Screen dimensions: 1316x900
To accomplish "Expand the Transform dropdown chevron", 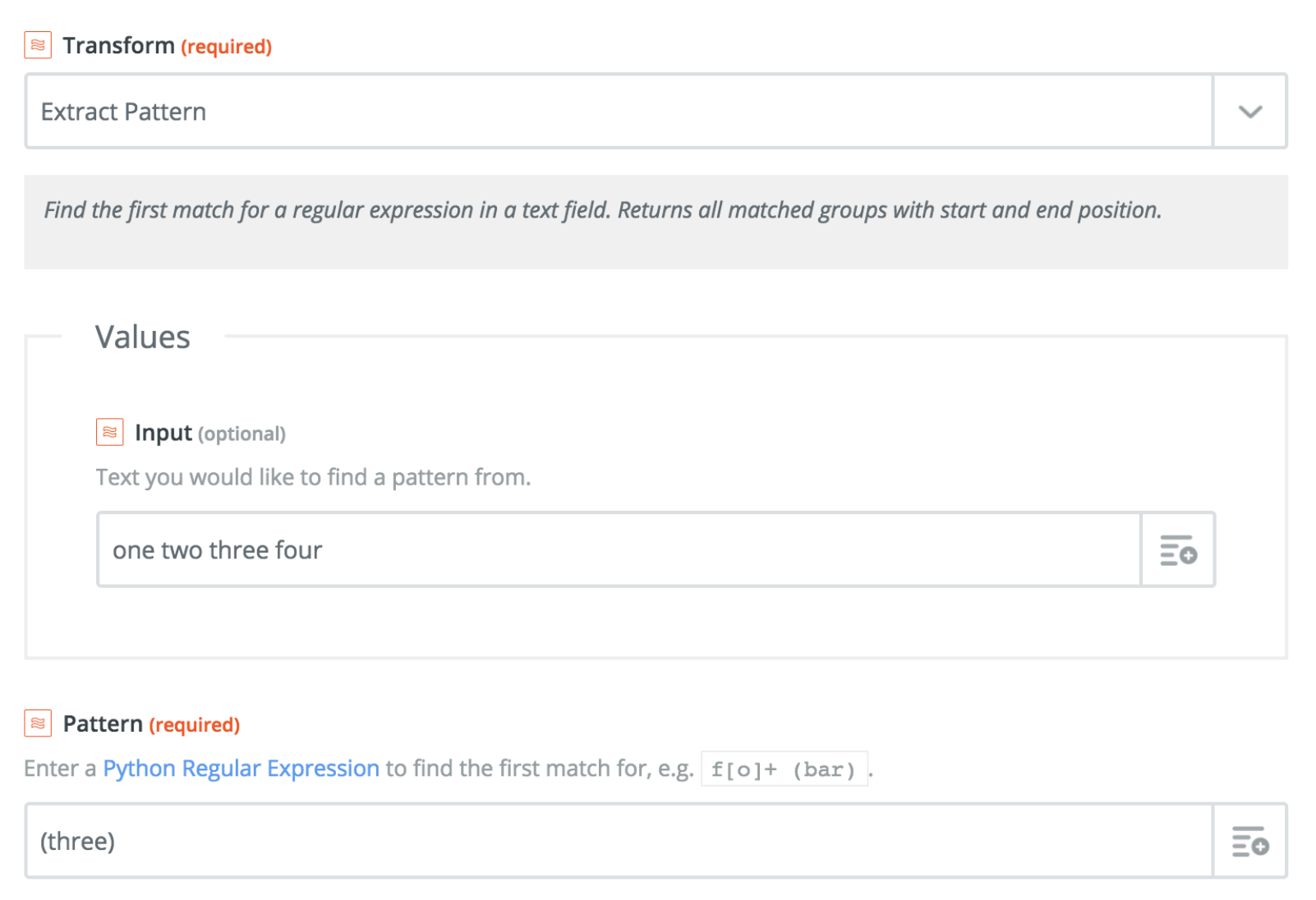I will (x=1249, y=112).
